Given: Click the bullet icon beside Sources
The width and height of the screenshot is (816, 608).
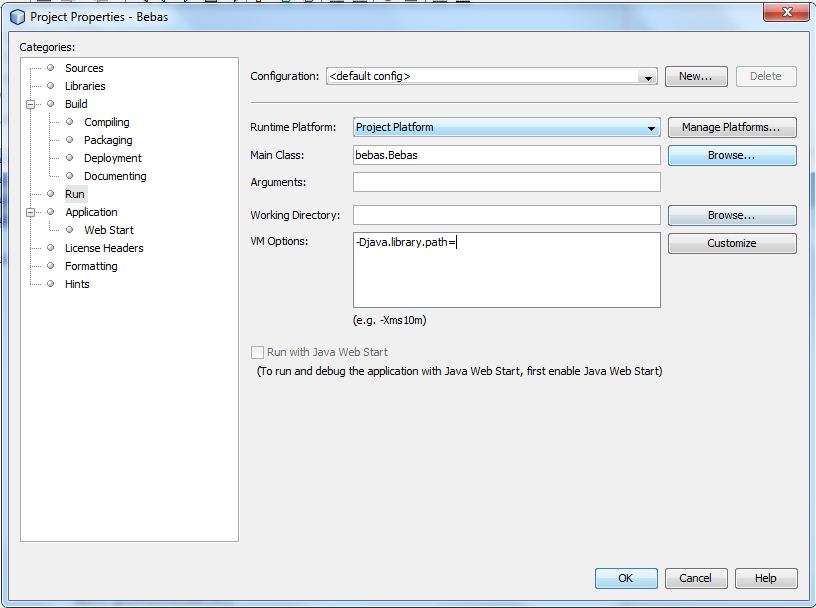Looking at the screenshot, I should click(x=50, y=68).
